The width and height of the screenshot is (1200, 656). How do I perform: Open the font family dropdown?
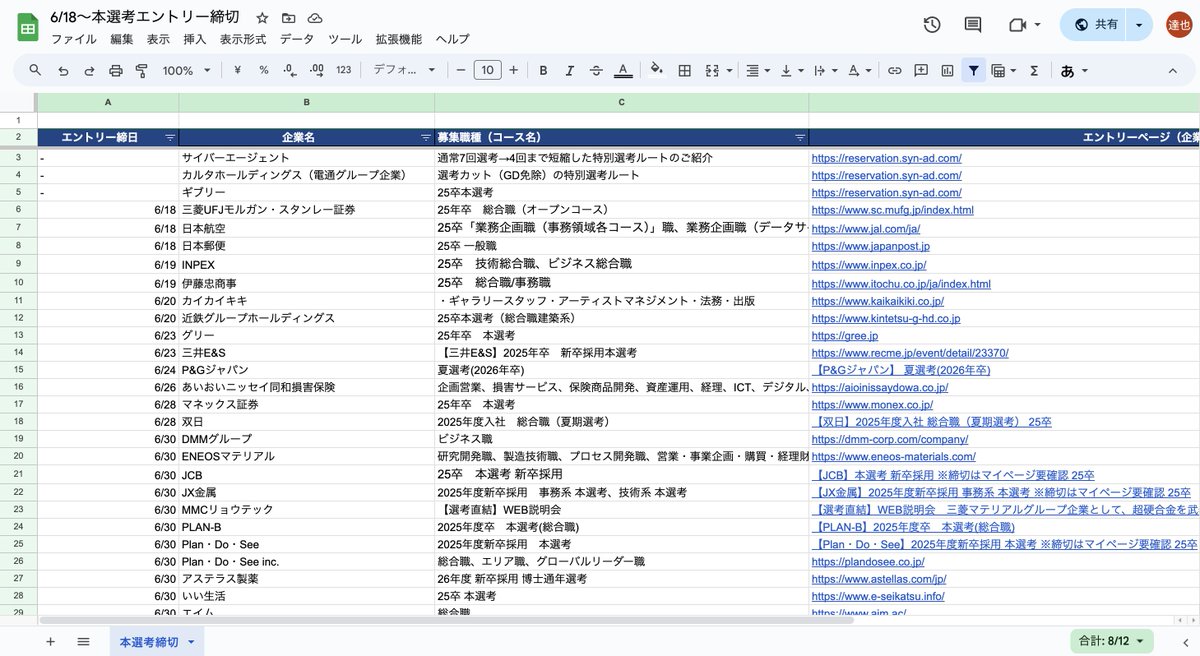pos(405,70)
